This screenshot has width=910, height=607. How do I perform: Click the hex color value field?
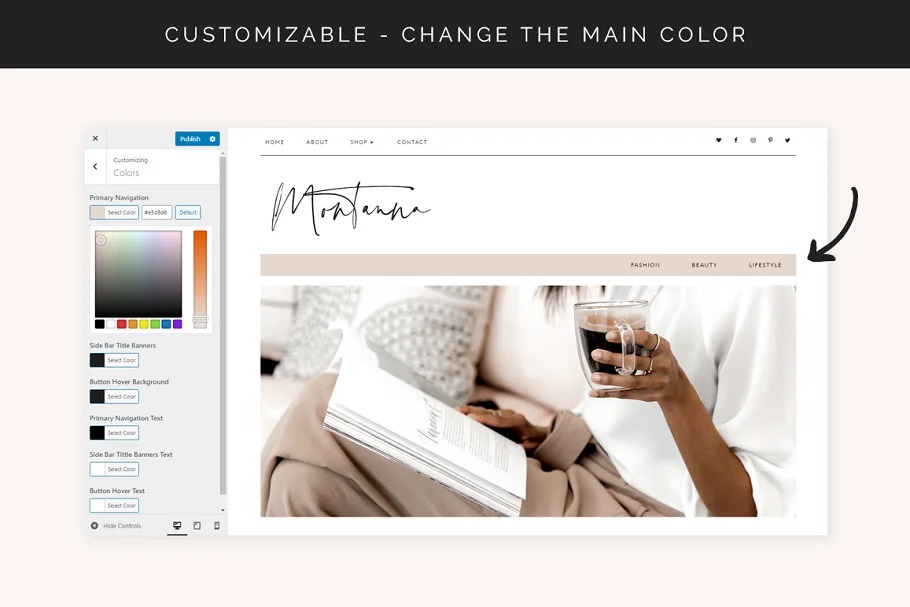[x=157, y=212]
